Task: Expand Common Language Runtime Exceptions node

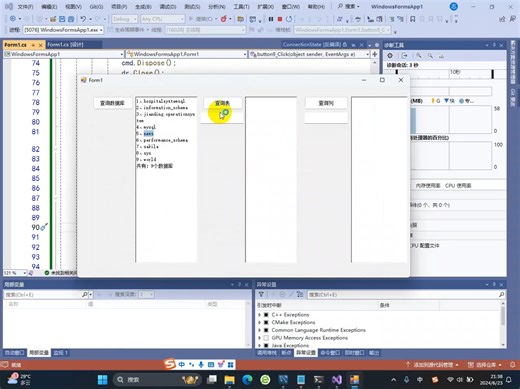Action: [x=259, y=330]
